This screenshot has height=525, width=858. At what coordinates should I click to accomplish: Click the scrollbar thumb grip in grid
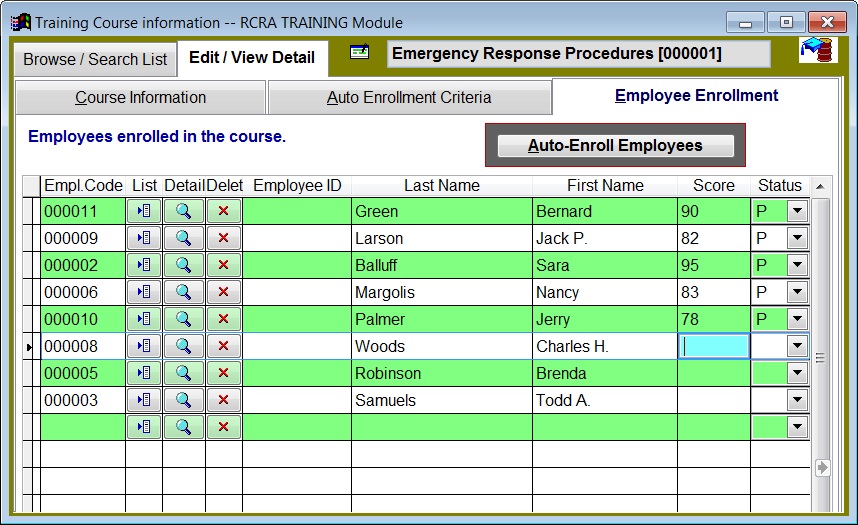coord(820,358)
